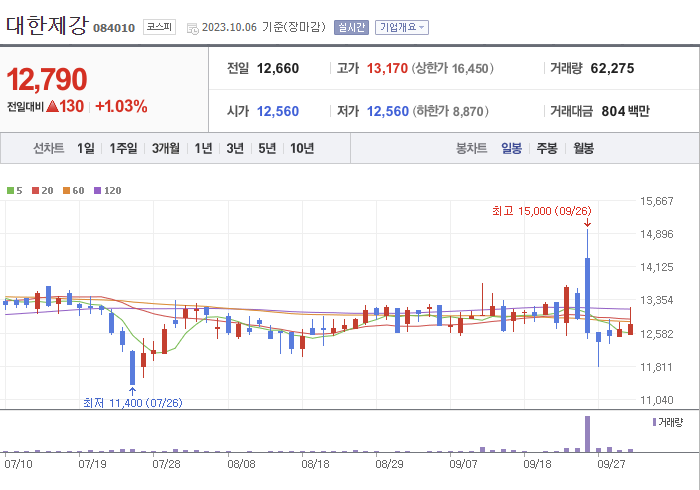Click the calendar icon beside the 2023.10.06 date
The width and height of the screenshot is (700, 490).
pyautogui.click(x=192, y=29)
